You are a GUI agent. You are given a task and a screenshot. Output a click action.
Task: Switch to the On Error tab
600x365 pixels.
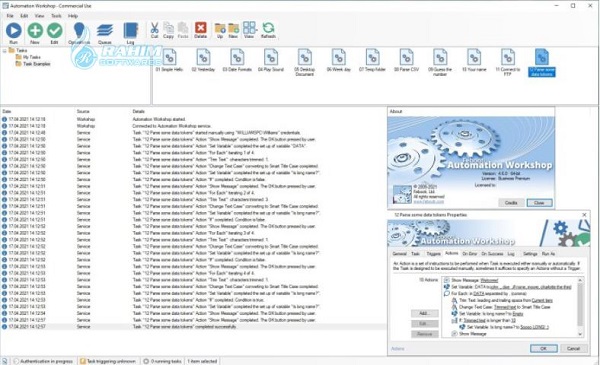[470, 254]
